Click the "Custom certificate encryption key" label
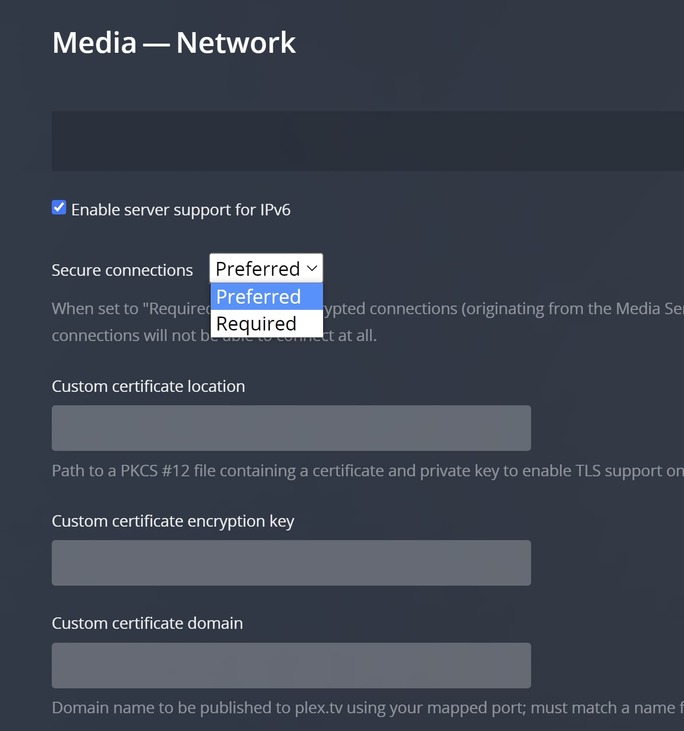This screenshot has width=684, height=731. pyautogui.click(x=173, y=521)
